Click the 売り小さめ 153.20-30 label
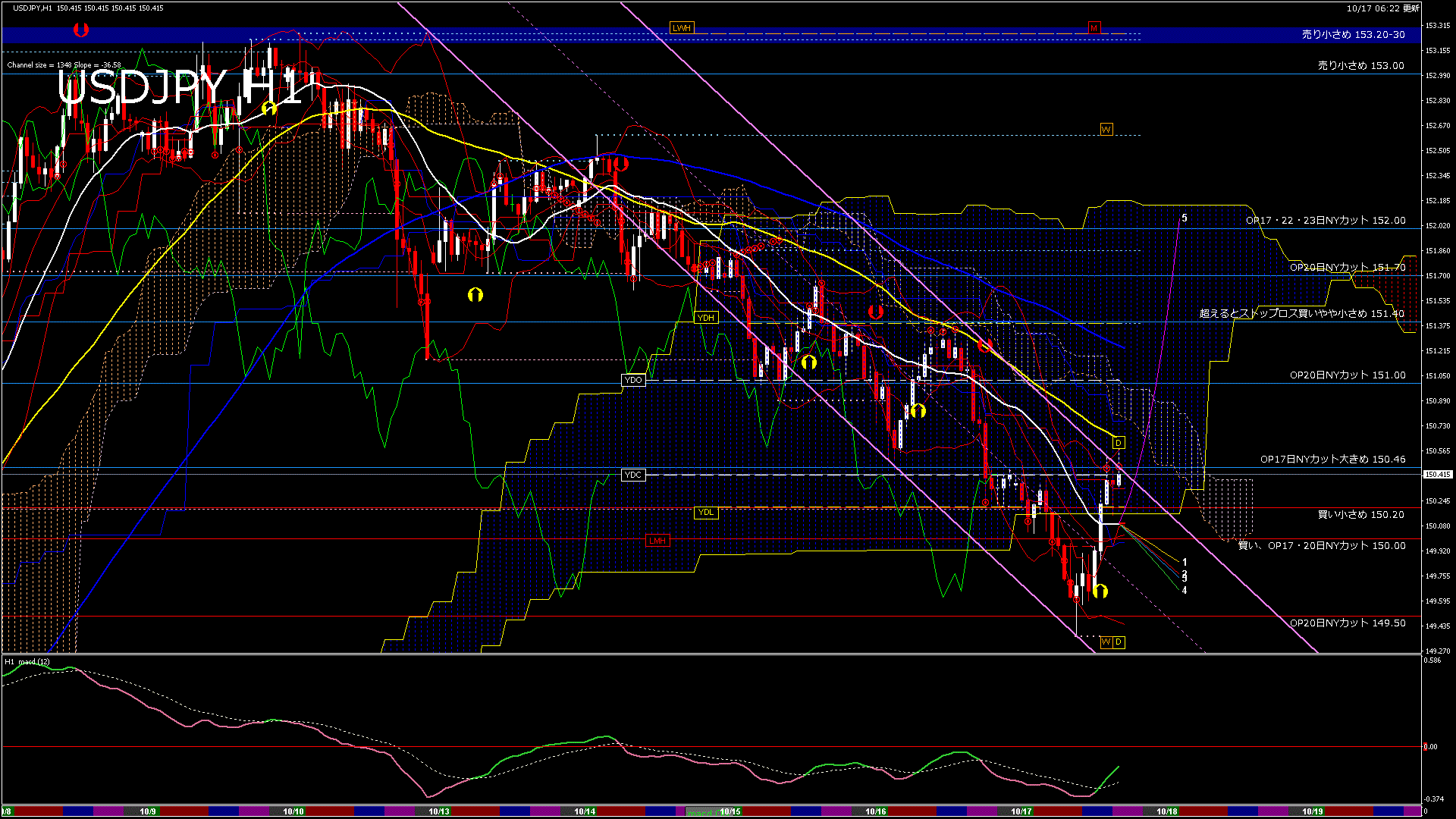 [x=1353, y=35]
